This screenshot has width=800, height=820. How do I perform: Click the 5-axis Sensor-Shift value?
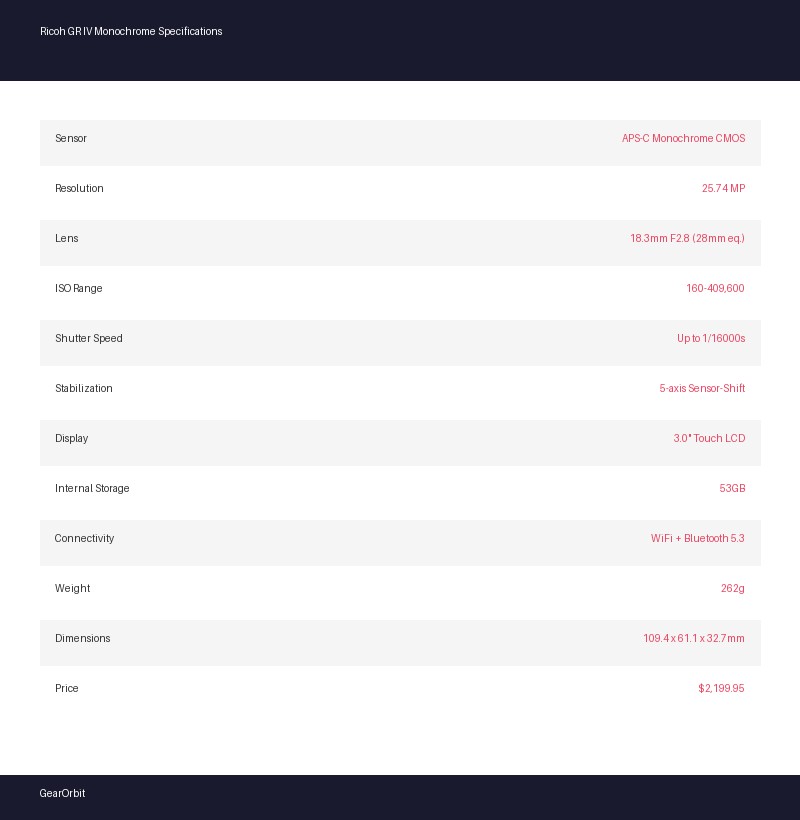[702, 389]
